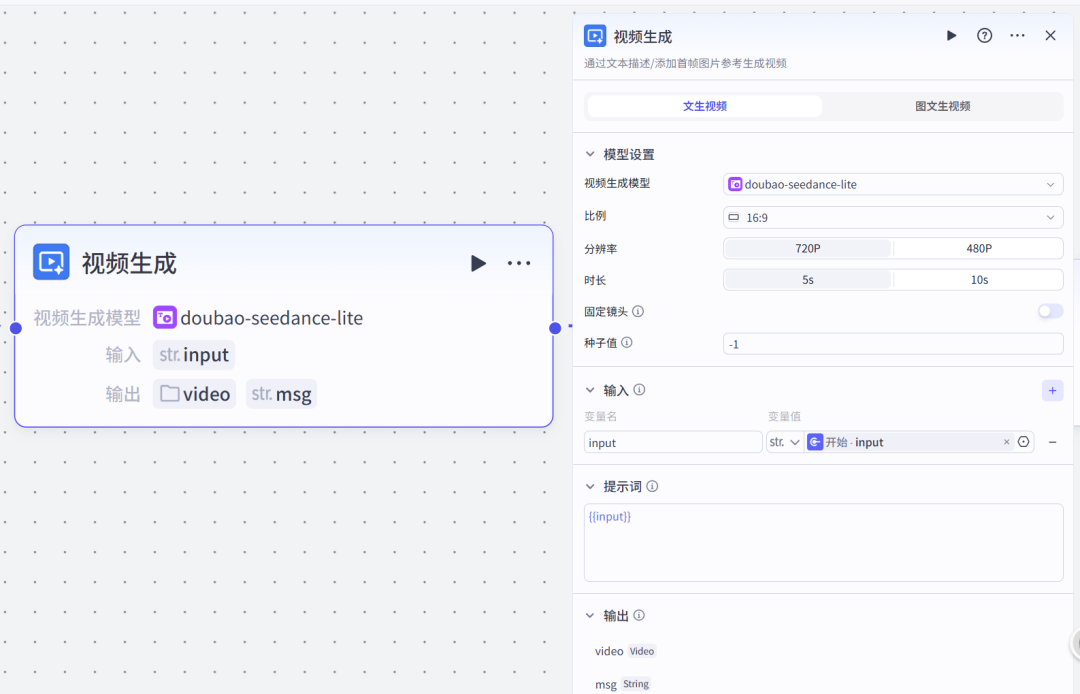1080x694 pixels.
Task: Click the variable name field 'input'
Action: tap(673, 442)
